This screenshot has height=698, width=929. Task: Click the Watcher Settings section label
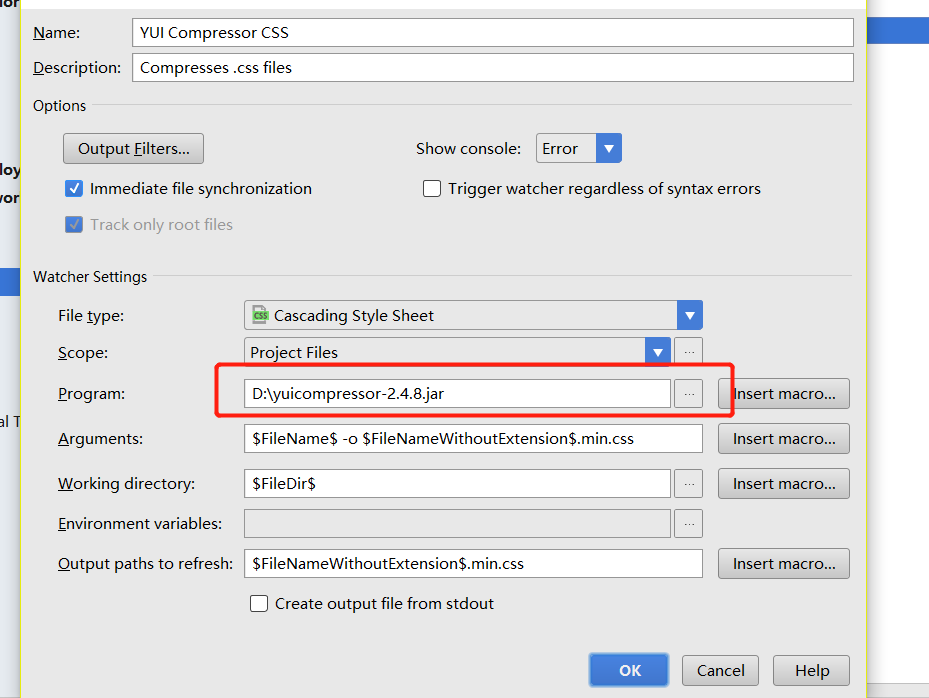90,277
